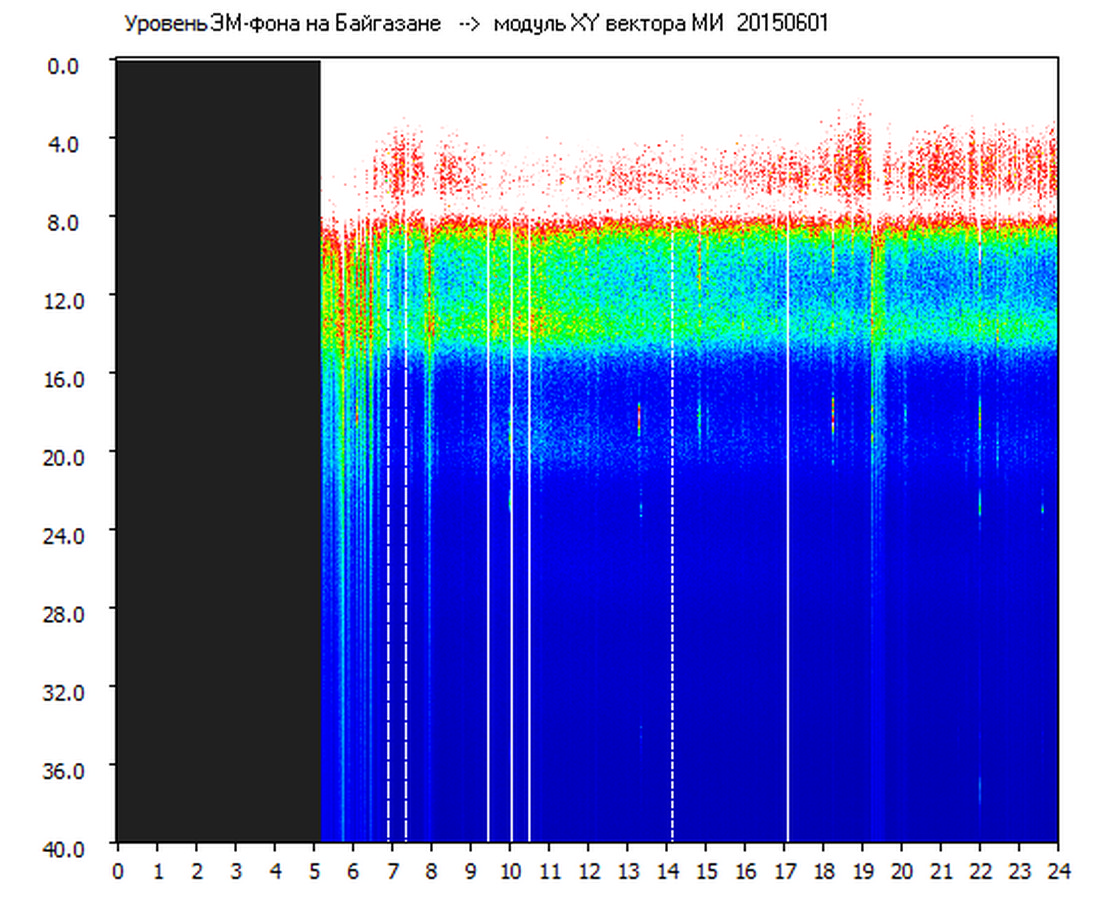1096x900 pixels.
Task: Click x-axis hour label '0'
Action: (x=117, y=871)
